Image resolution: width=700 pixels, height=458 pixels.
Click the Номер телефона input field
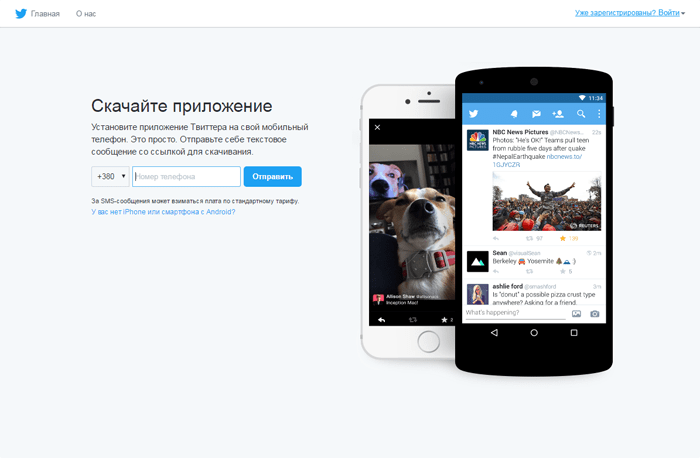click(186, 176)
